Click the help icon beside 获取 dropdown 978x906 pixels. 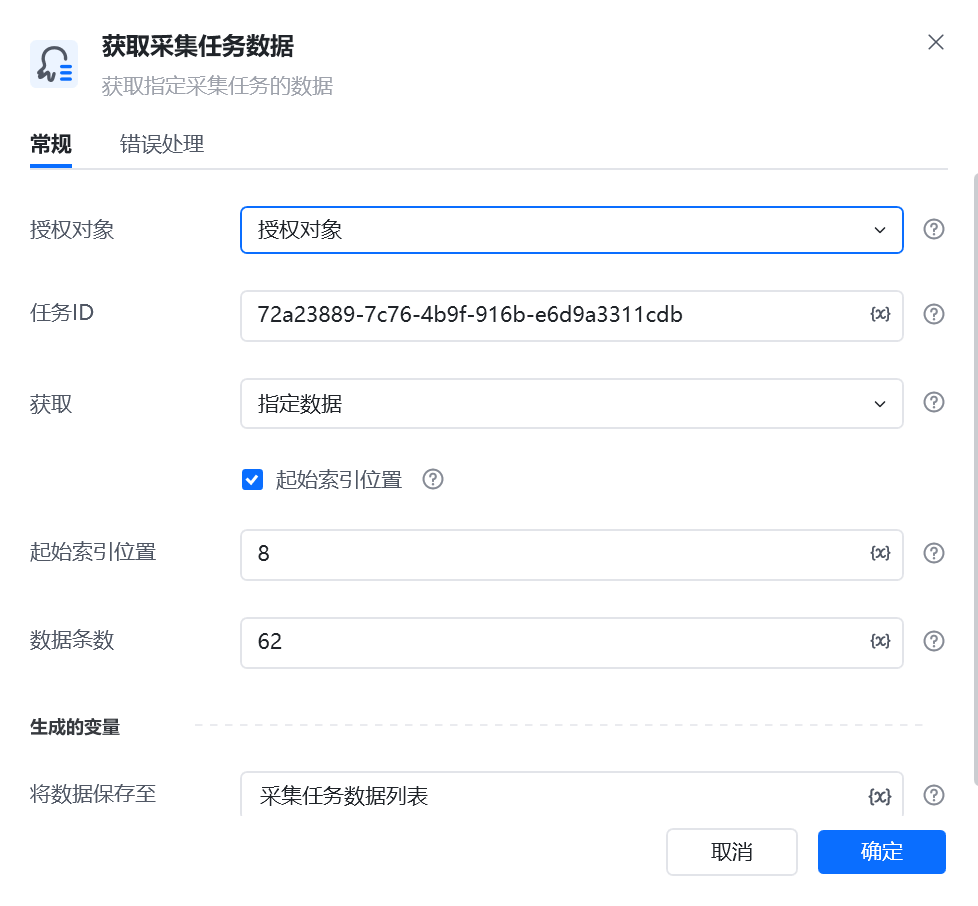point(933,402)
